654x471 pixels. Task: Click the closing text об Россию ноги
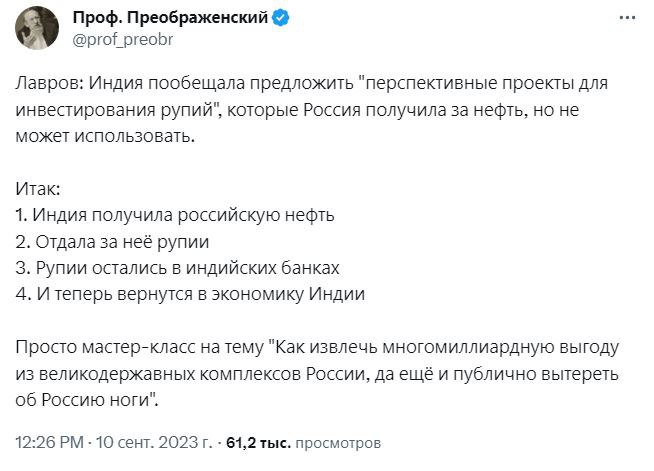(87, 400)
